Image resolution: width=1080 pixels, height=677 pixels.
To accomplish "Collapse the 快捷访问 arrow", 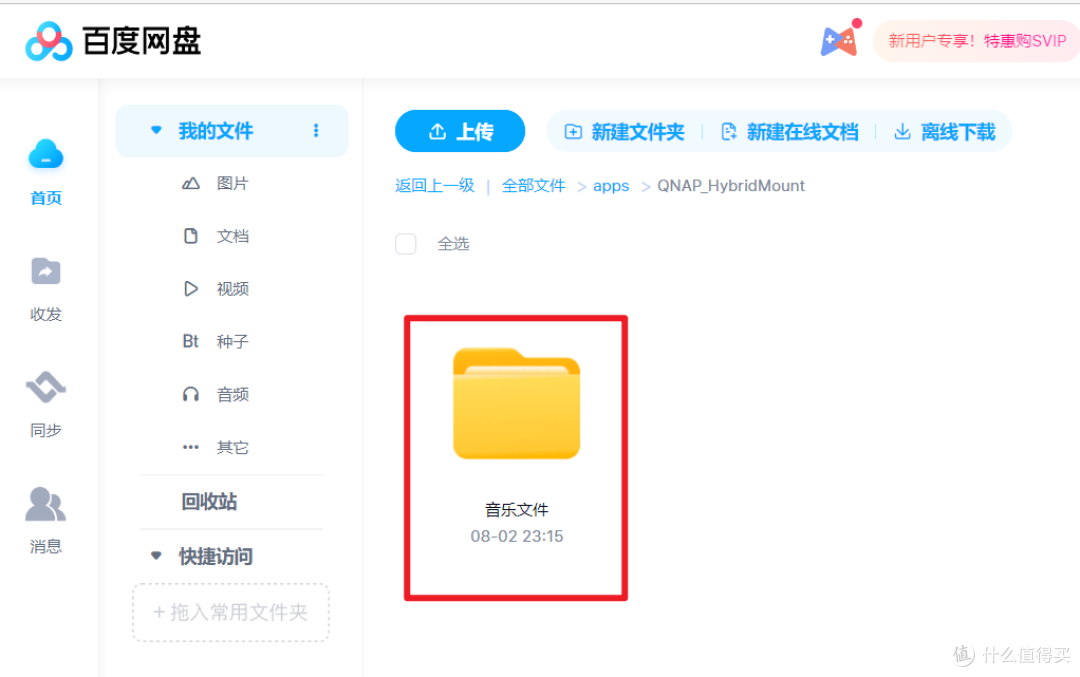I will 156,556.
